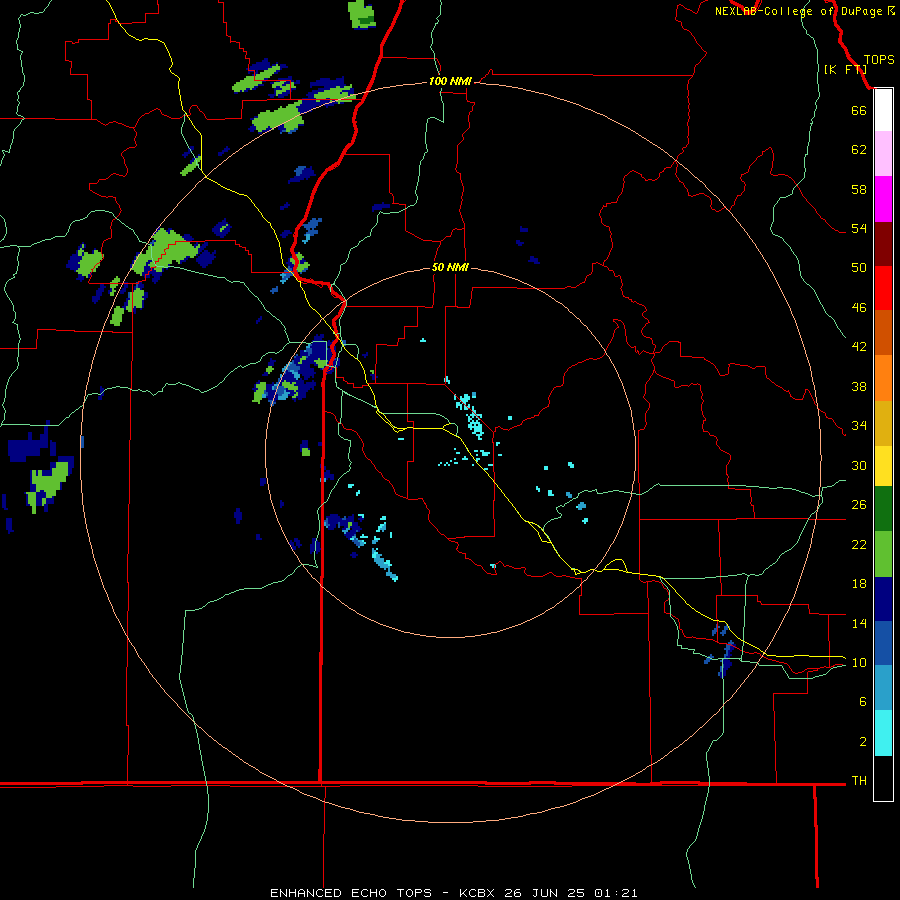900x900 pixels.
Task: Click the yellow swatch near 30
Action: (x=883, y=466)
